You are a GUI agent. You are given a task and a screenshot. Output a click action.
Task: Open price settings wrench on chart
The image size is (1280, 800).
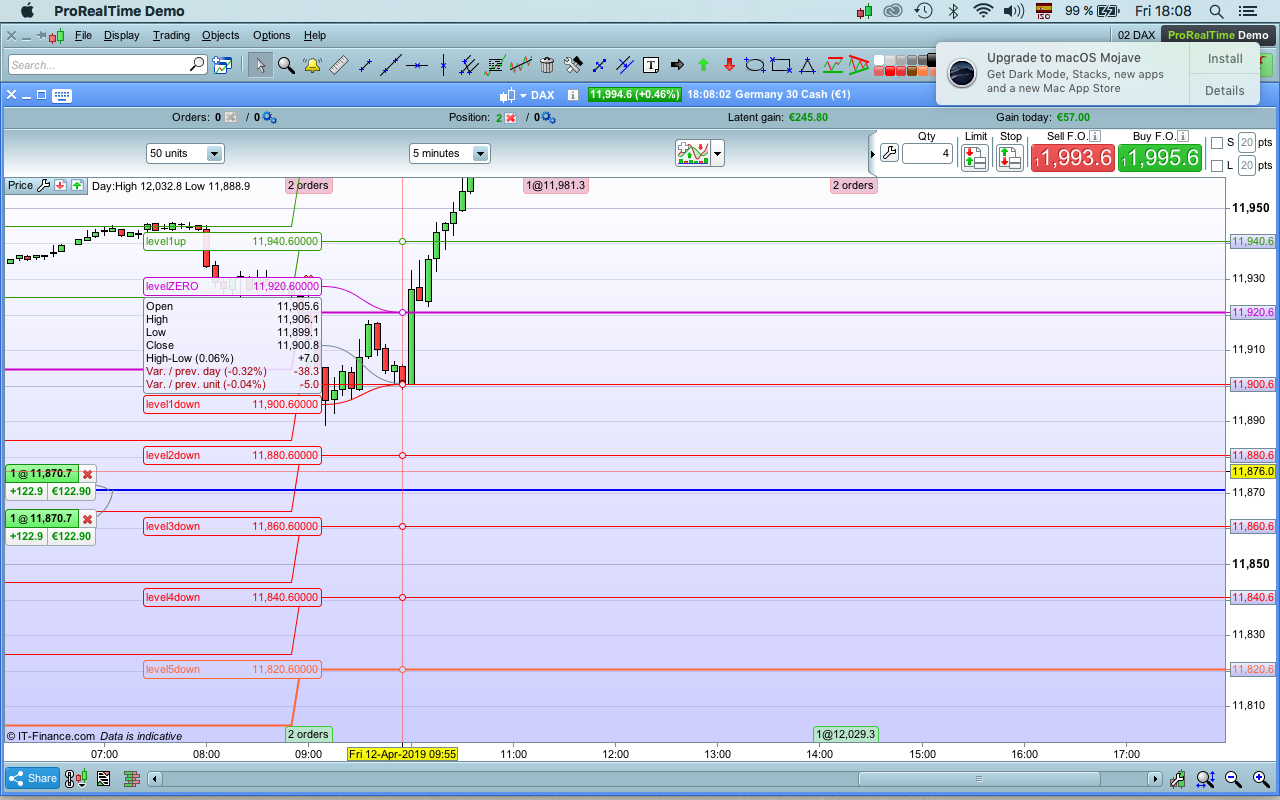click(x=44, y=185)
